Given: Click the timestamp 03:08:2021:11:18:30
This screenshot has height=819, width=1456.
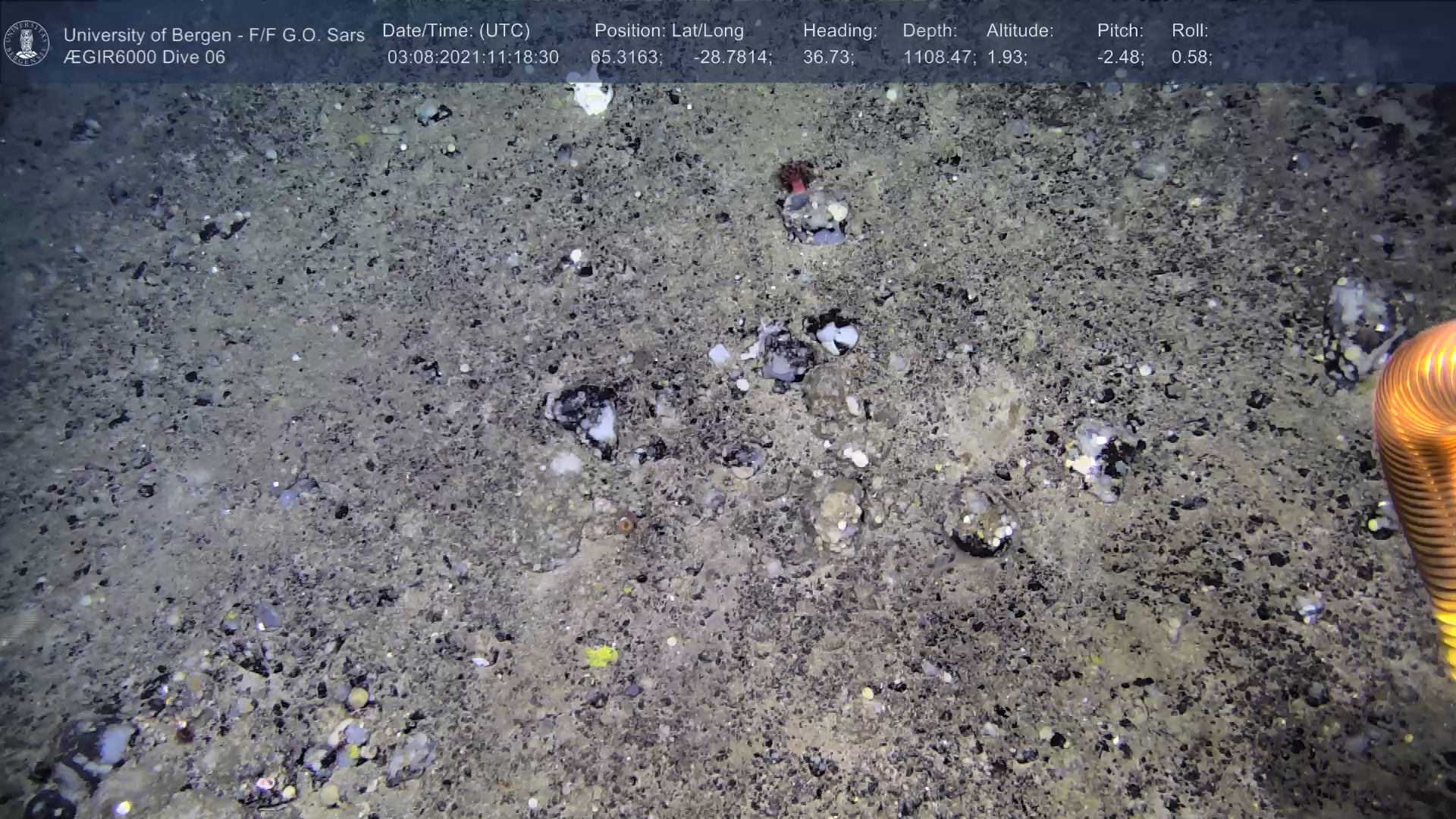Looking at the screenshot, I should tap(472, 58).
